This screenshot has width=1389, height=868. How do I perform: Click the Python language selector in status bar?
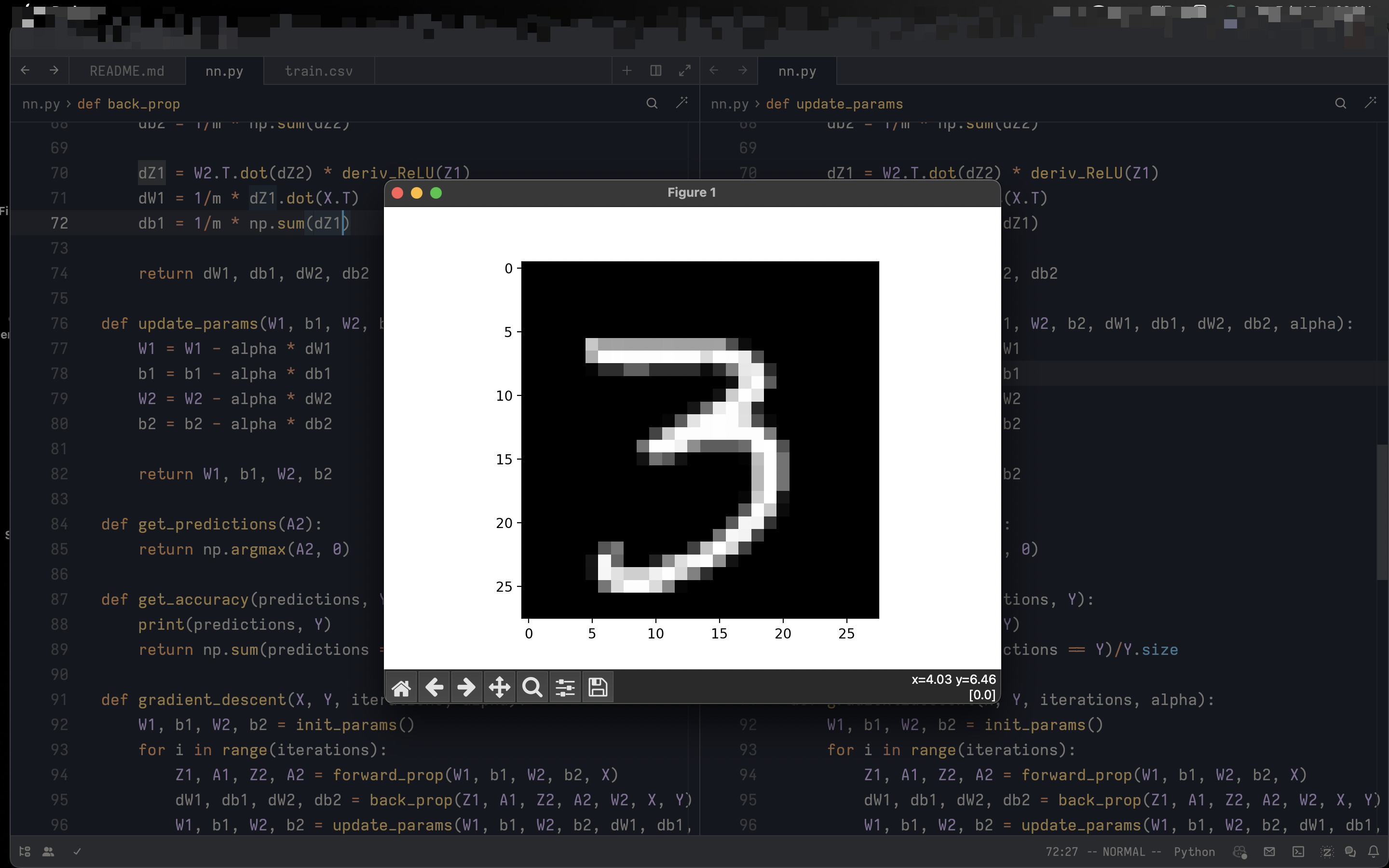[x=1195, y=852]
